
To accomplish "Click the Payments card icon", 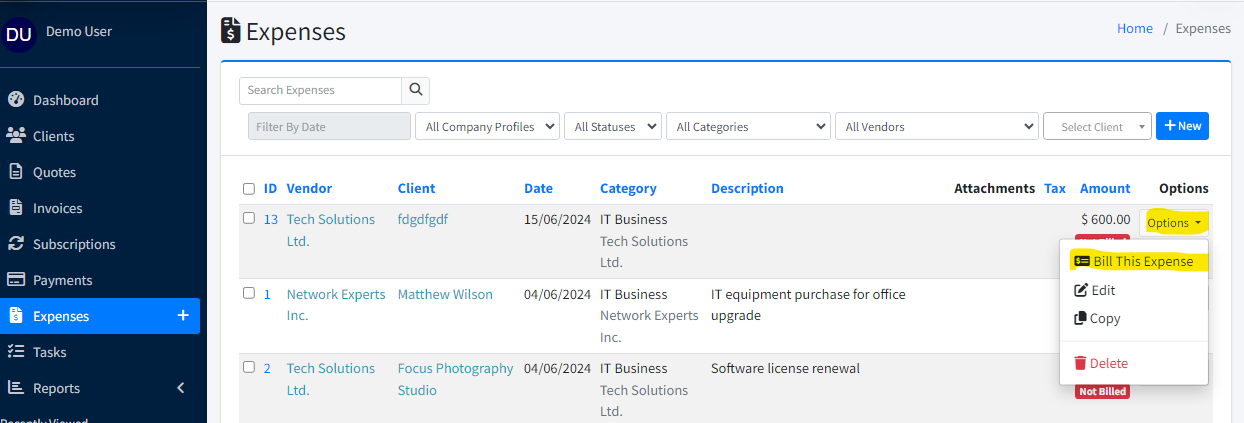I will tap(15, 280).
